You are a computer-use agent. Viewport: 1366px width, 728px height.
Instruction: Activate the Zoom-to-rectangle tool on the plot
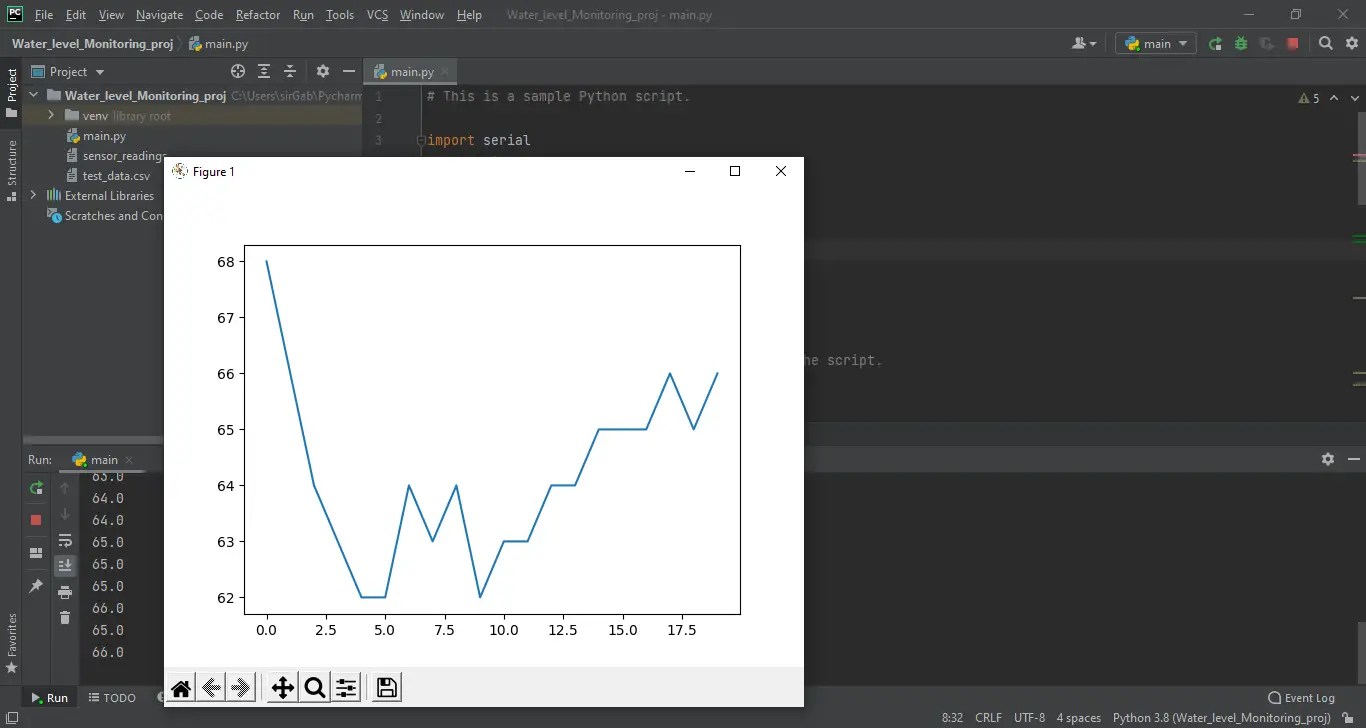tap(314, 687)
